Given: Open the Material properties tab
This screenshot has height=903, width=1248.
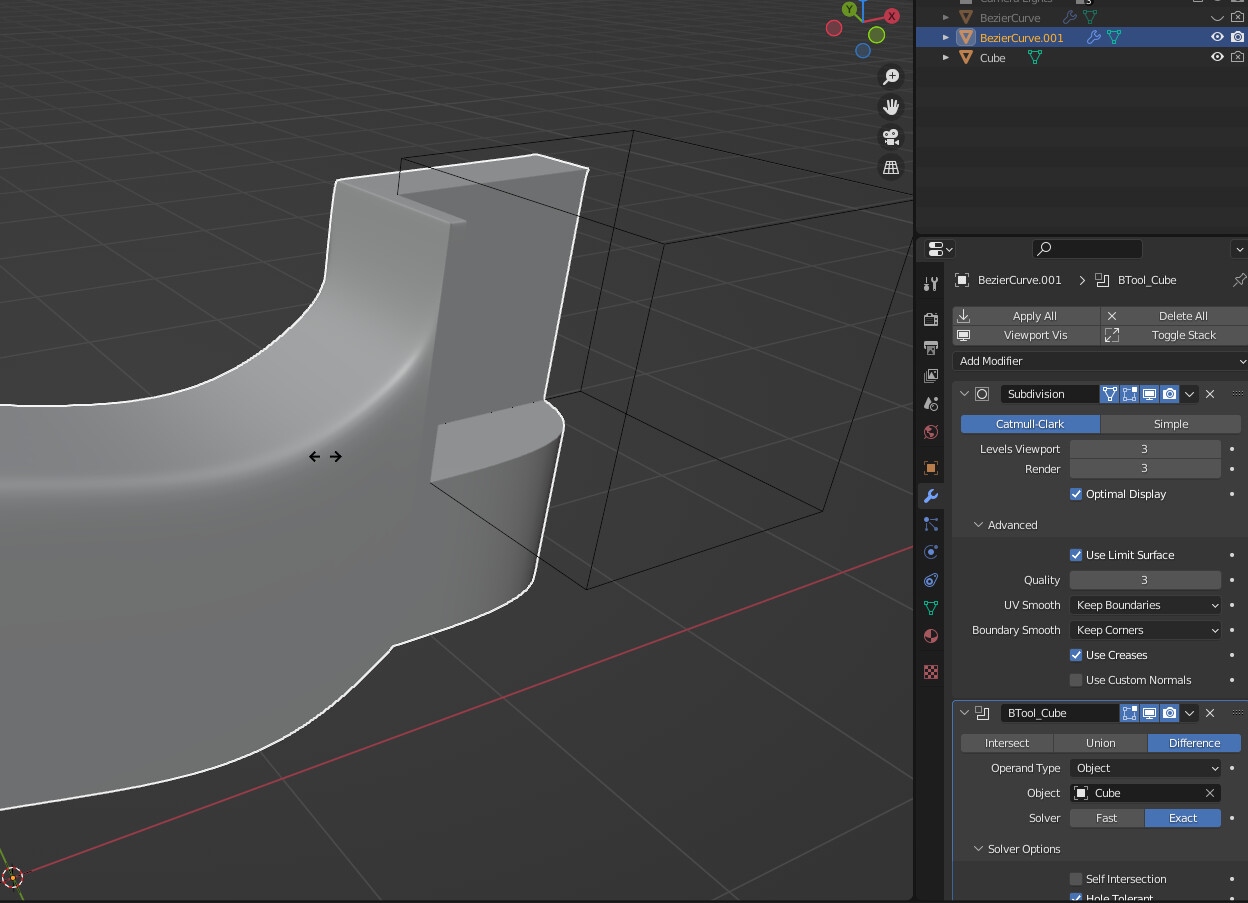Looking at the screenshot, I should point(931,636).
